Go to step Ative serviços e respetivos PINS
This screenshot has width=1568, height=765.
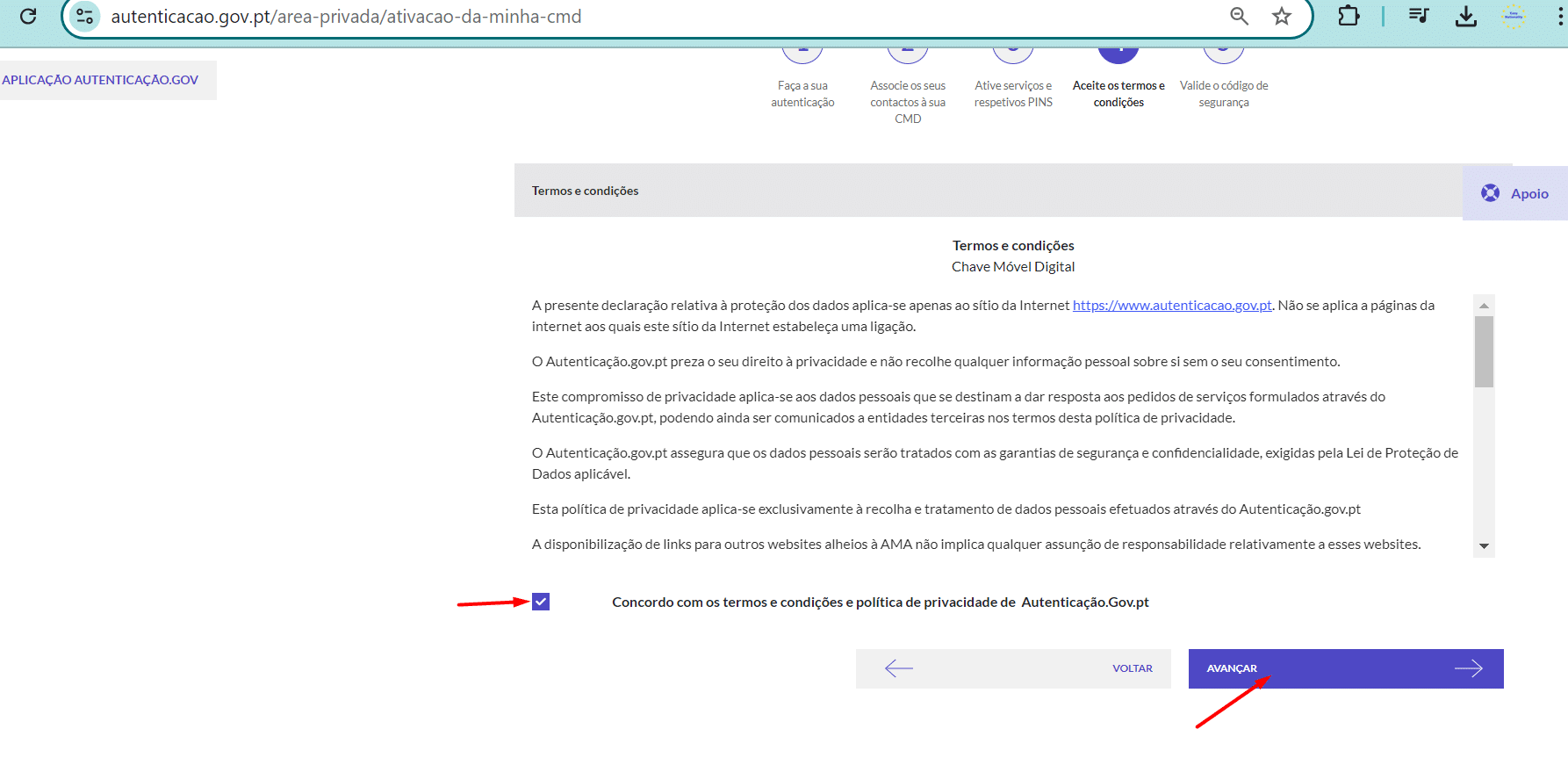pos(1013,94)
